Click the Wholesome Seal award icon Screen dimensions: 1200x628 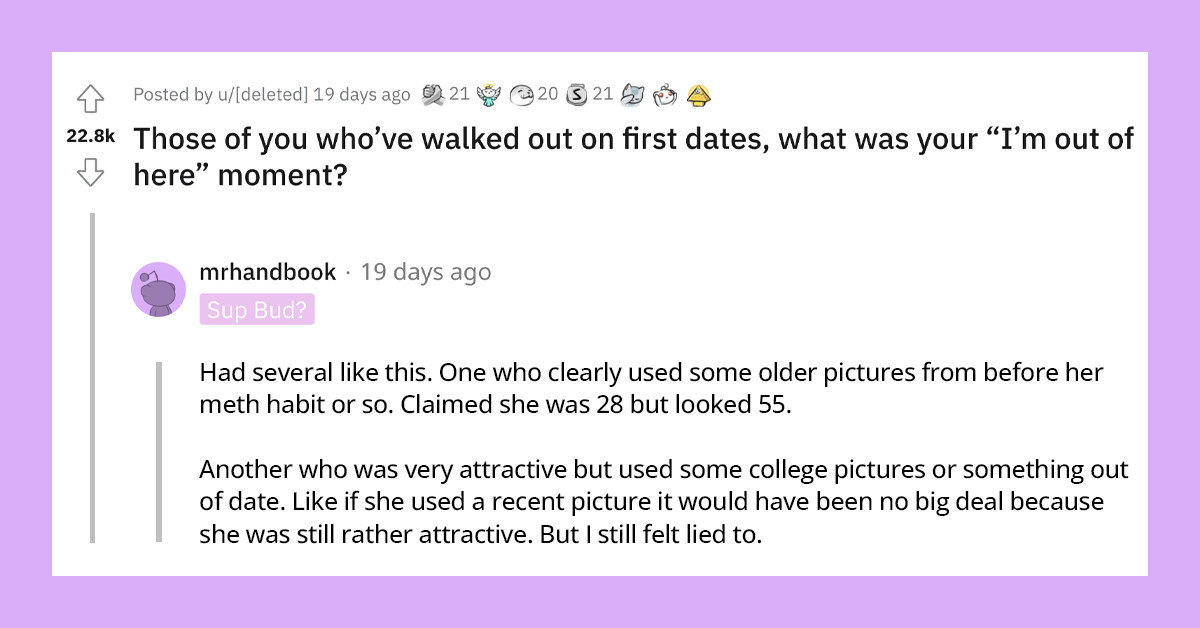coord(522,95)
